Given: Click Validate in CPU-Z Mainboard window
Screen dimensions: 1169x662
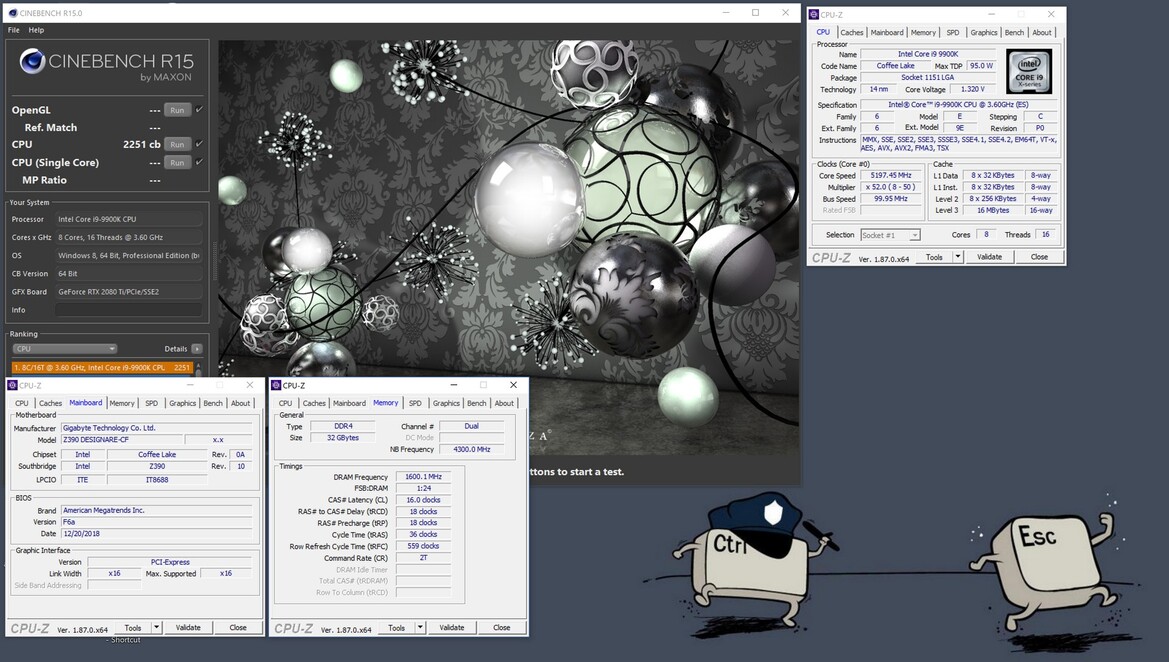Looking at the screenshot, I should (x=188, y=628).
